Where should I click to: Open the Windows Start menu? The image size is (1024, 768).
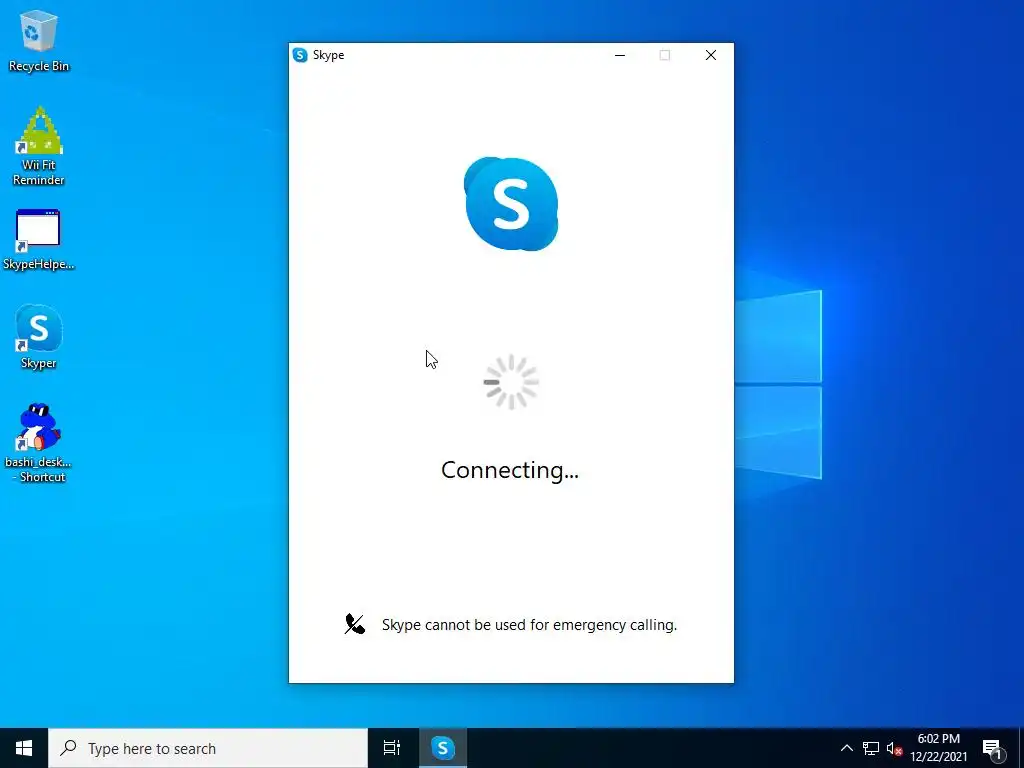pyautogui.click(x=24, y=748)
